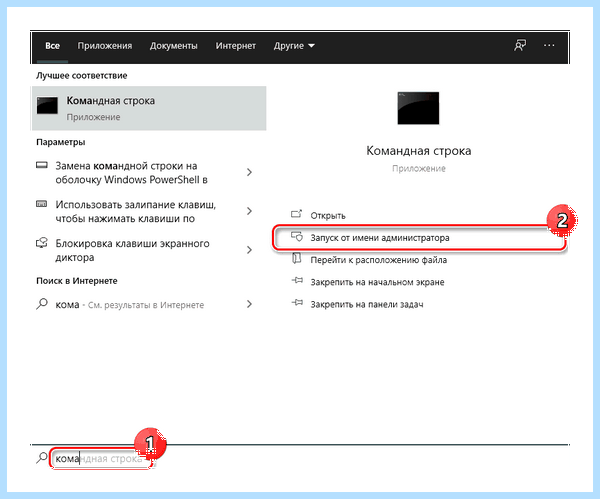Select Командная строка best match result
This screenshot has width=600, height=499.
click(149, 108)
